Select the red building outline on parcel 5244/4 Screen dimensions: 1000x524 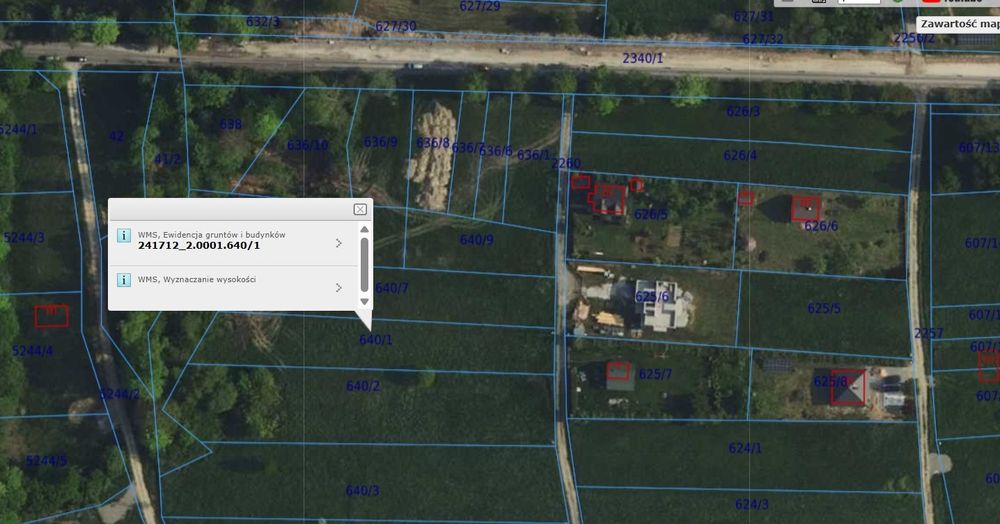[52, 316]
